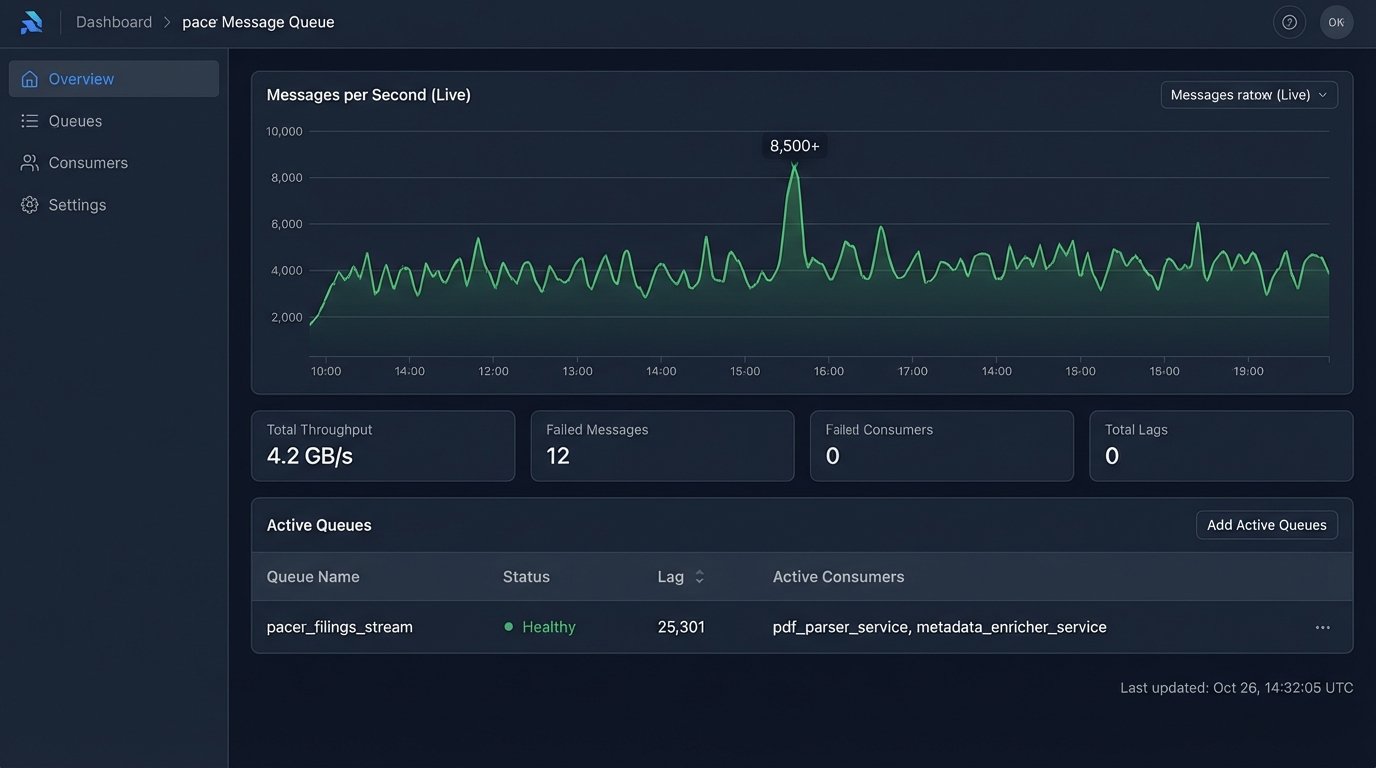Screen dimensions: 1376x768
Task: Select the Total Throughput stat card
Action: click(383, 446)
